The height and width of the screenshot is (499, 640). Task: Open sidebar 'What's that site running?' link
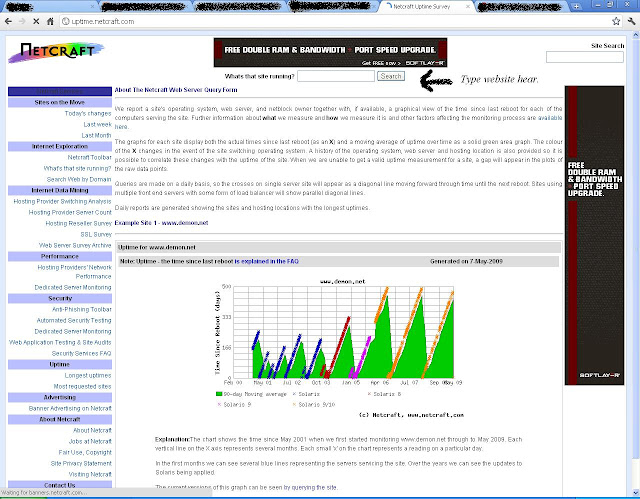[77, 169]
